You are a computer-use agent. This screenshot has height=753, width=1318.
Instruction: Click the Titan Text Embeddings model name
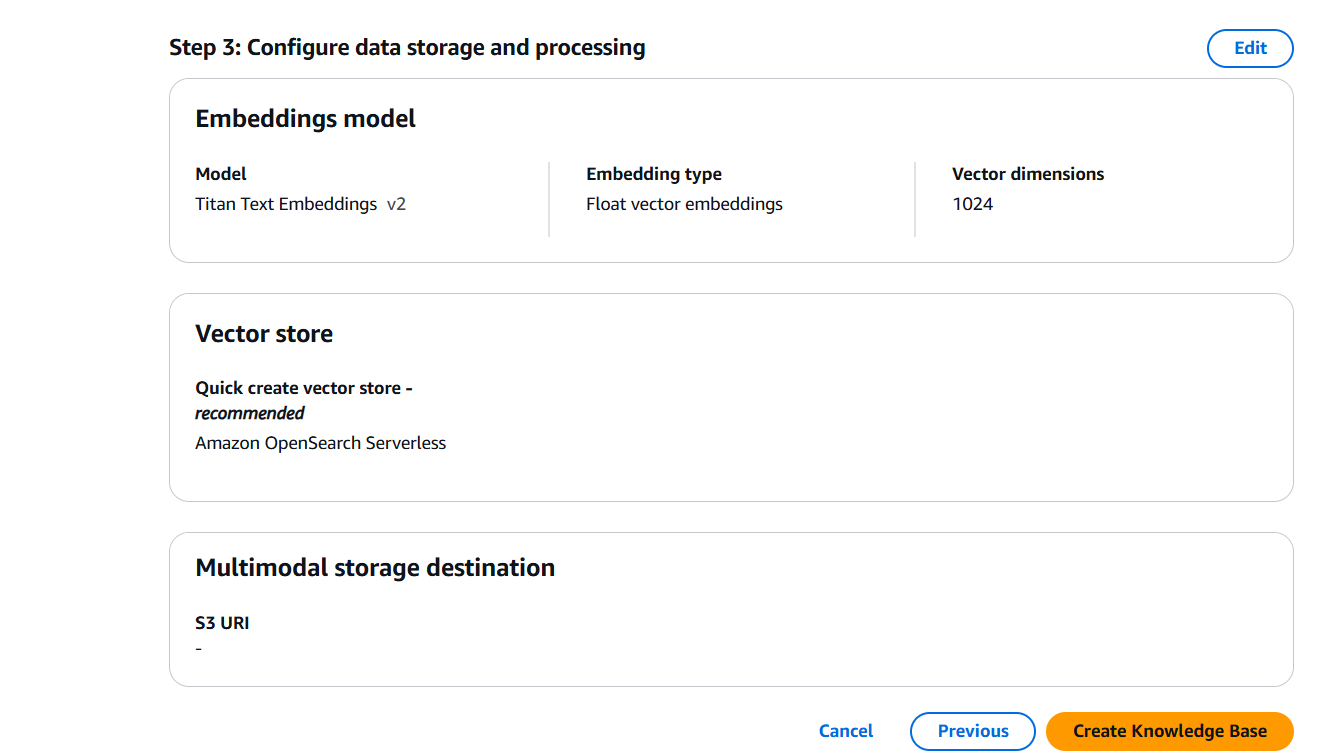pyautogui.click(x=286, y=204)
